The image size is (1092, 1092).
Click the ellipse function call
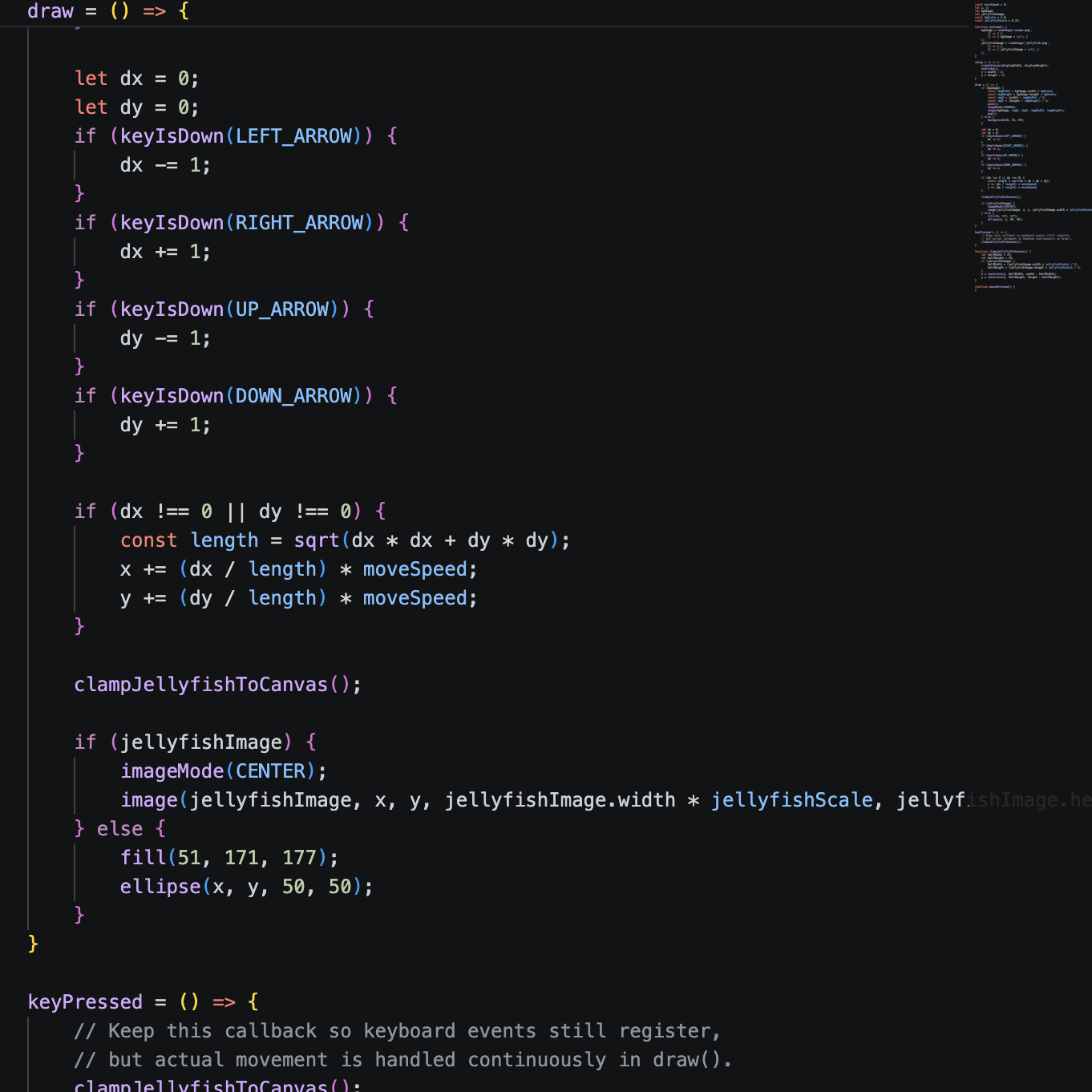pos(160,887)
